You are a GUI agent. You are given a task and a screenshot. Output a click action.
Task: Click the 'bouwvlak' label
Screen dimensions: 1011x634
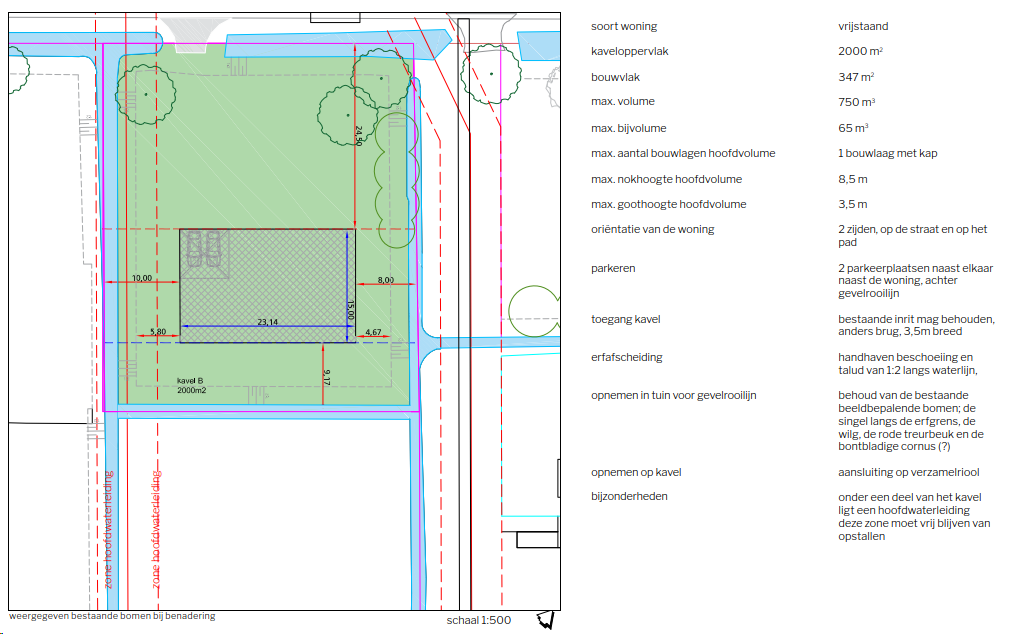point(615,77)
